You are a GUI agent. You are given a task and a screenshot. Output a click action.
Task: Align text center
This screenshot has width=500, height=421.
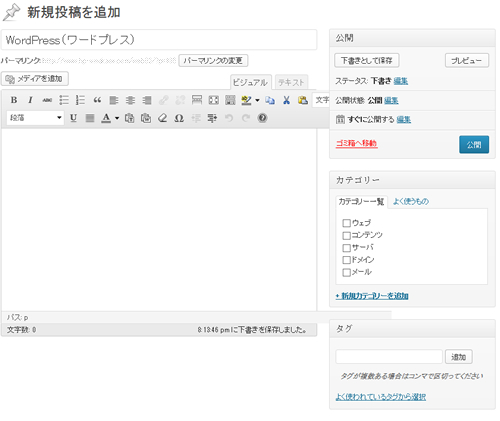(x=130, y=100)
